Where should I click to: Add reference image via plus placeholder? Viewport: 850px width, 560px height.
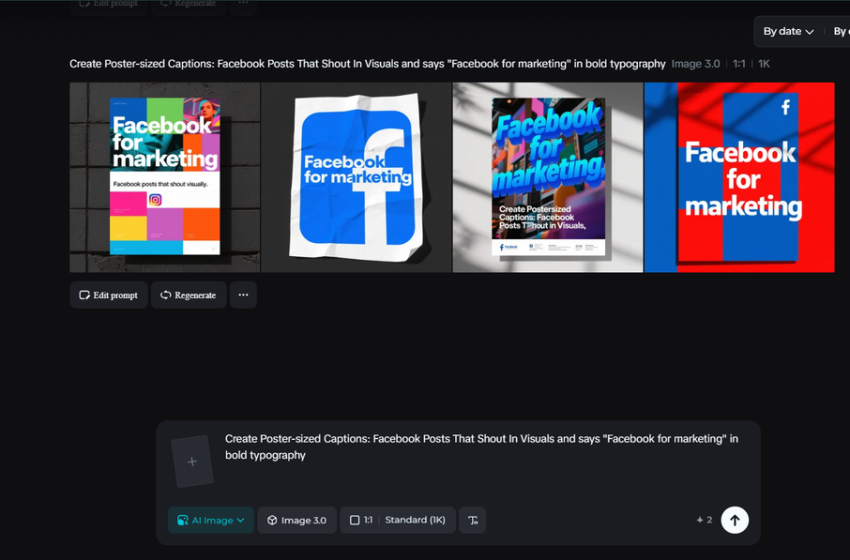[192, 461]
